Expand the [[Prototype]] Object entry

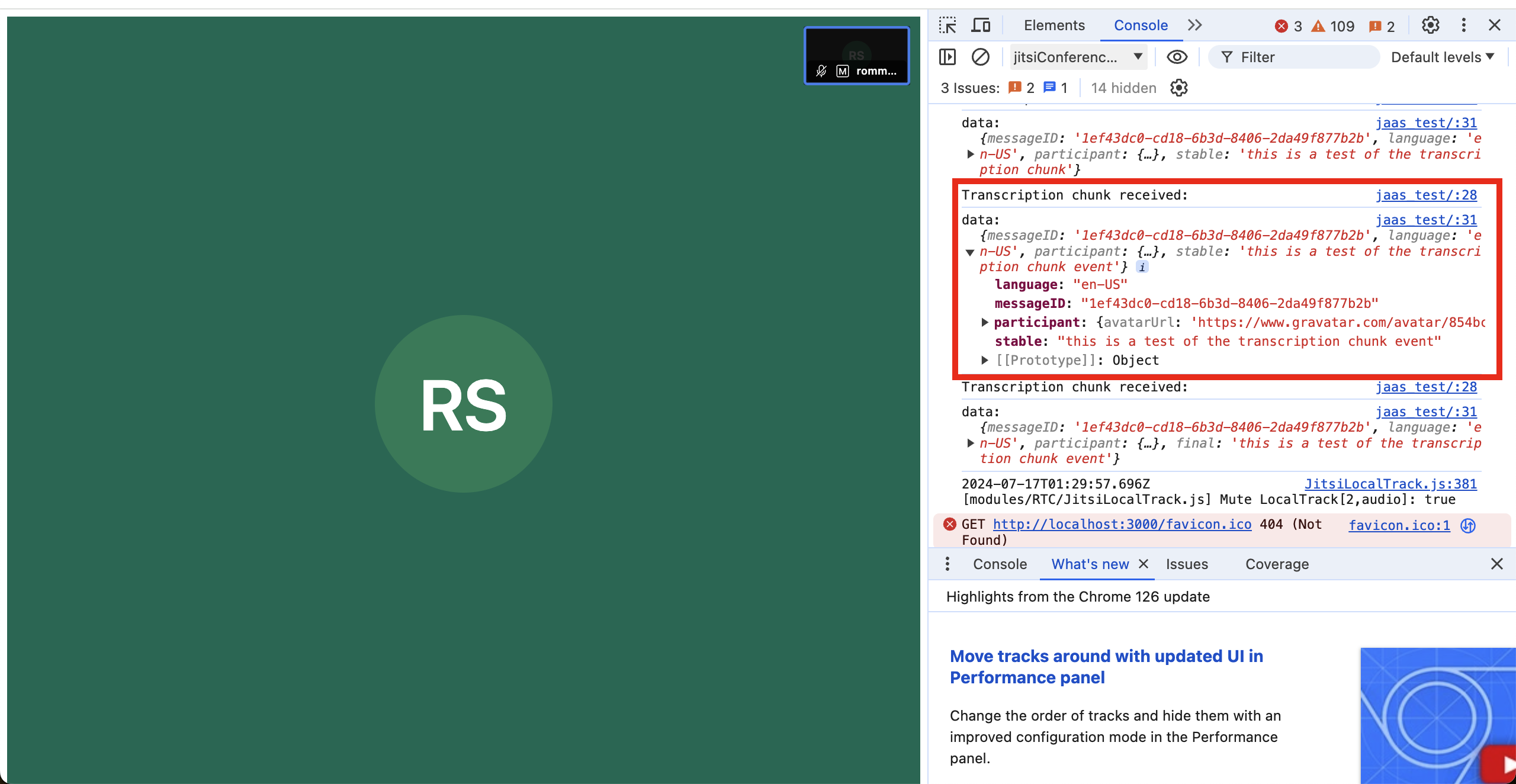tap(985, 361)
